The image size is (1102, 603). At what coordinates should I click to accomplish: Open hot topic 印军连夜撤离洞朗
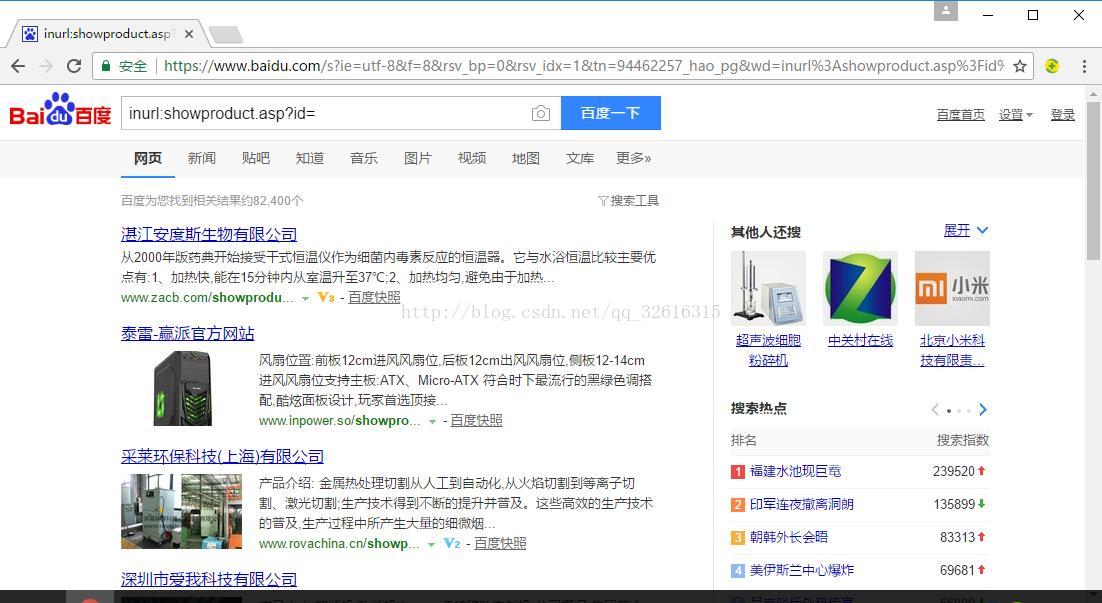coord(802,504)
